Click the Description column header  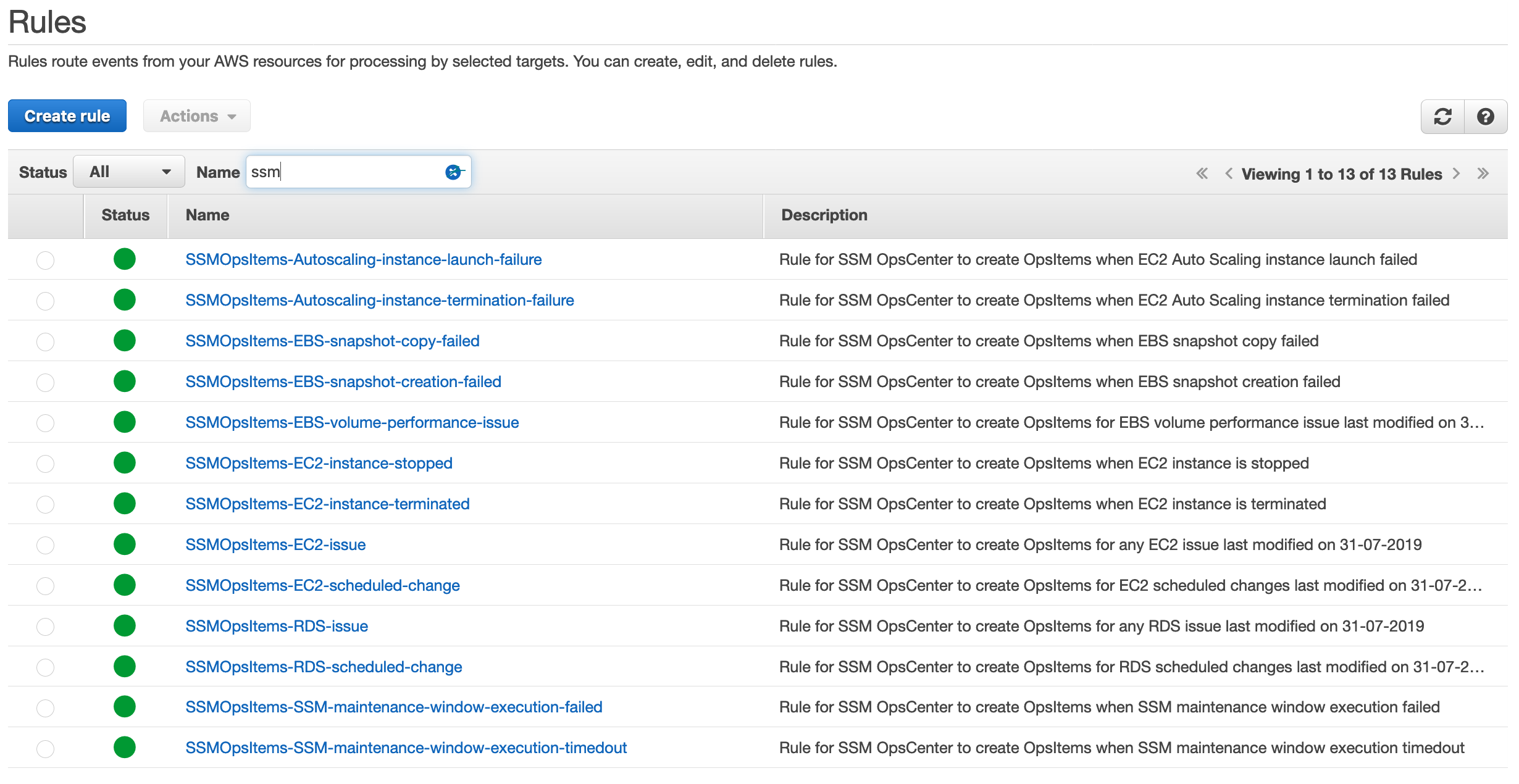pyautogui.click(x=824, y=215)
